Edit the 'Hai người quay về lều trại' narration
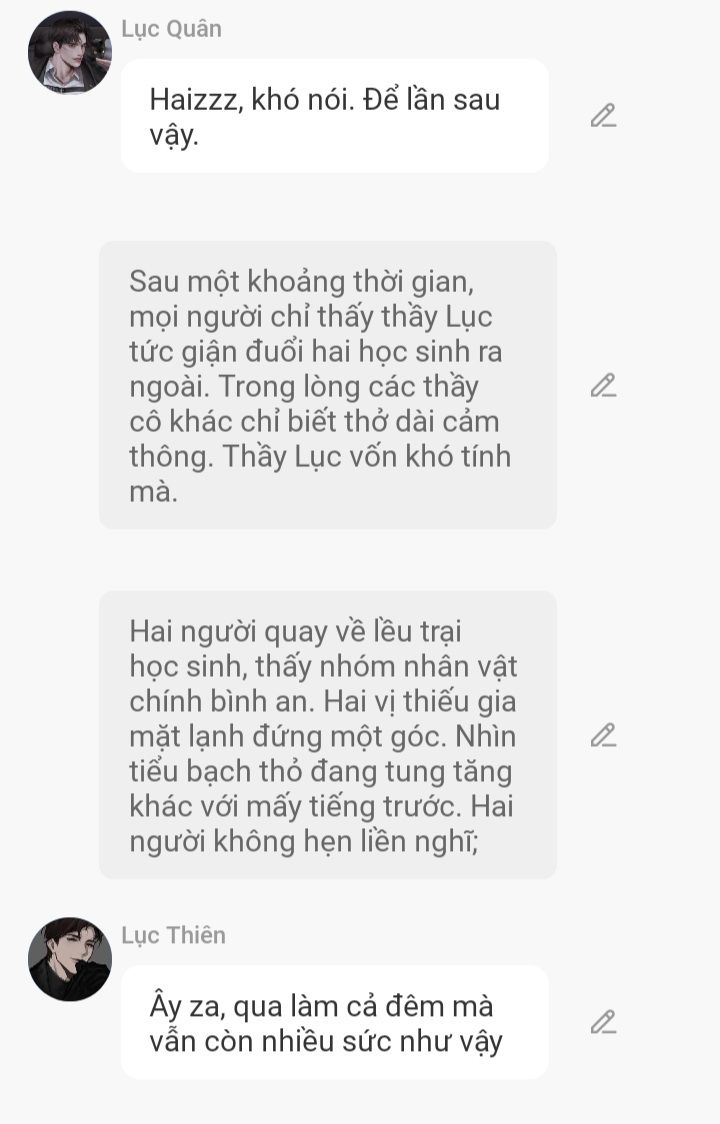Viewport: 720px width, 1124px height. click(x=603, y=735)
